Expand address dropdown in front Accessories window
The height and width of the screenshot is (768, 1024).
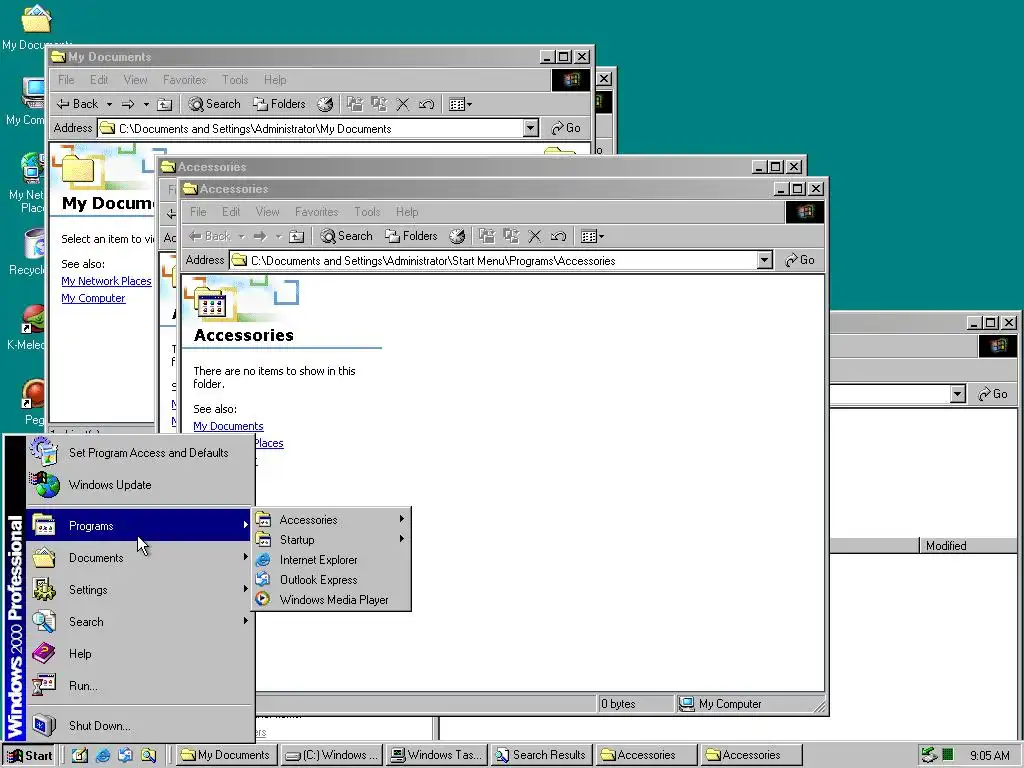pyautogui.click(x=765, y=261)
